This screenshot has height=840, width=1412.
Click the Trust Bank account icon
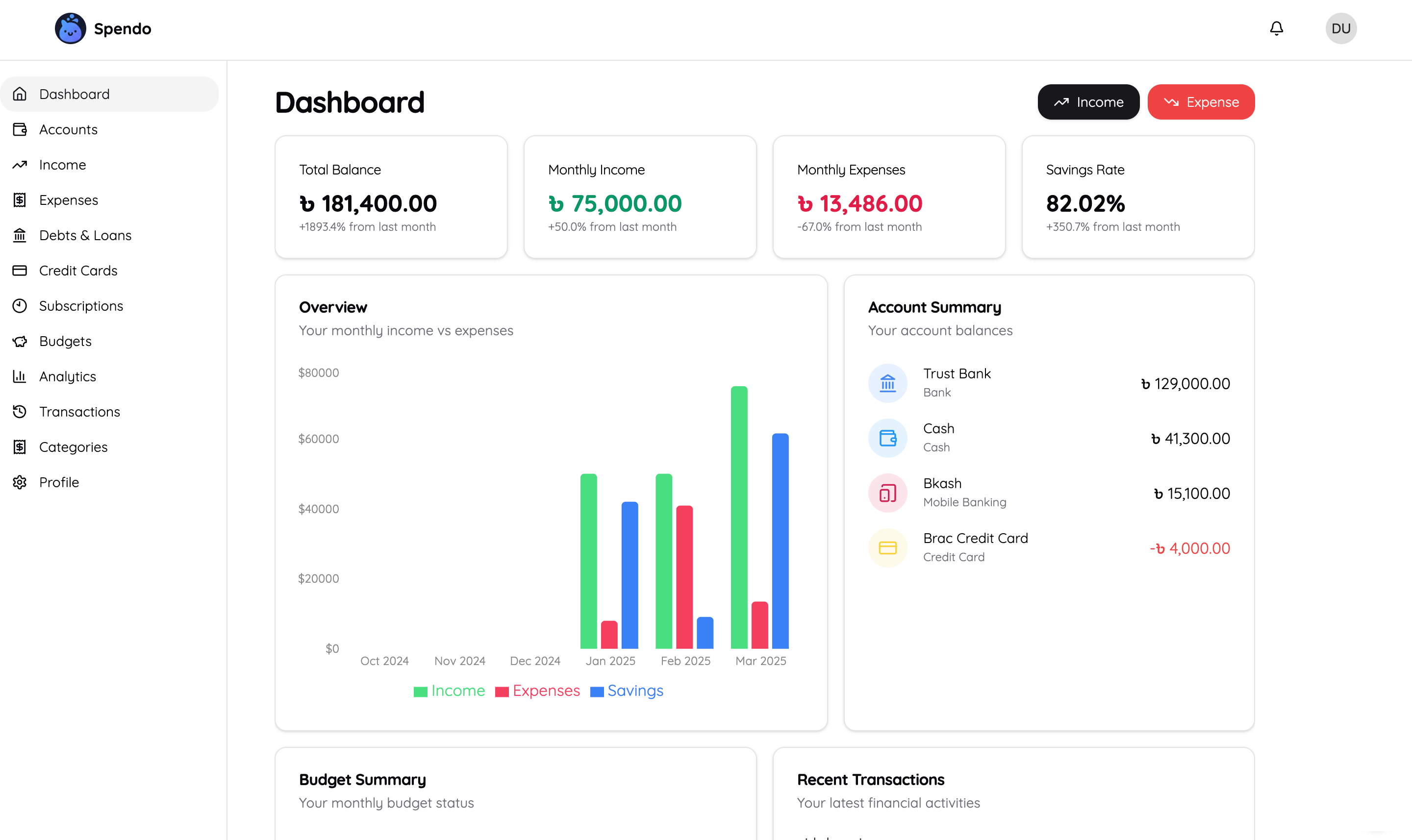[887, 383]
